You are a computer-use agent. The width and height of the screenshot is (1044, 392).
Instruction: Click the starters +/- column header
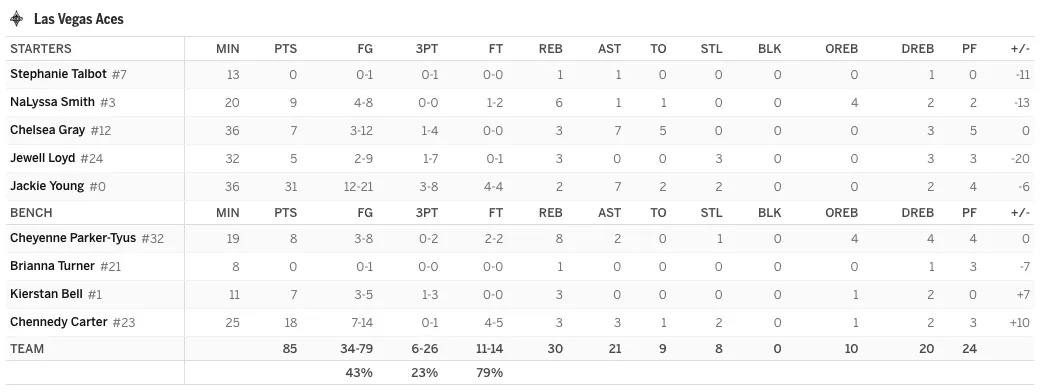click(1020, 49)
